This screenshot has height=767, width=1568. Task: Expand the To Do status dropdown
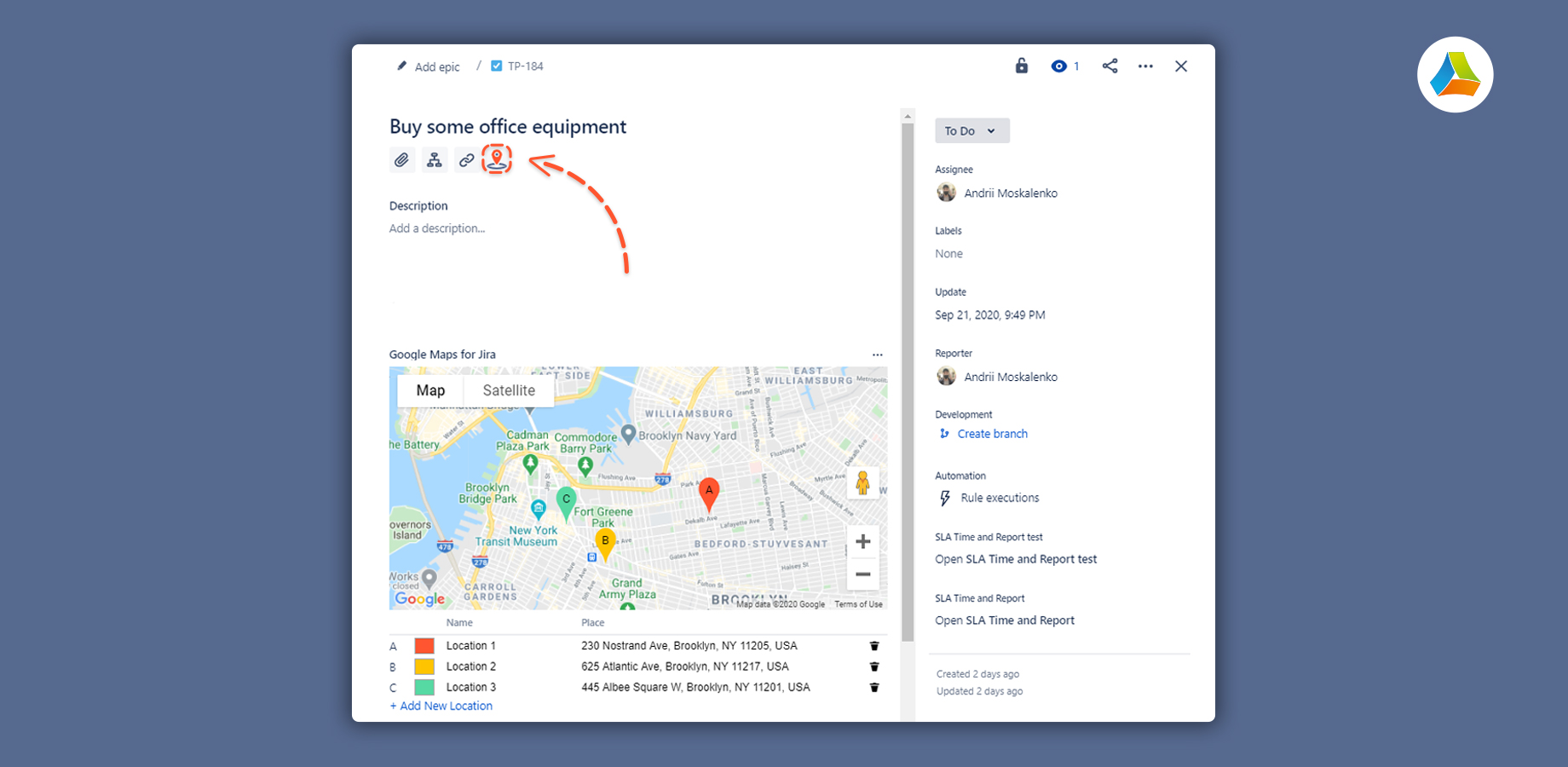971,130
